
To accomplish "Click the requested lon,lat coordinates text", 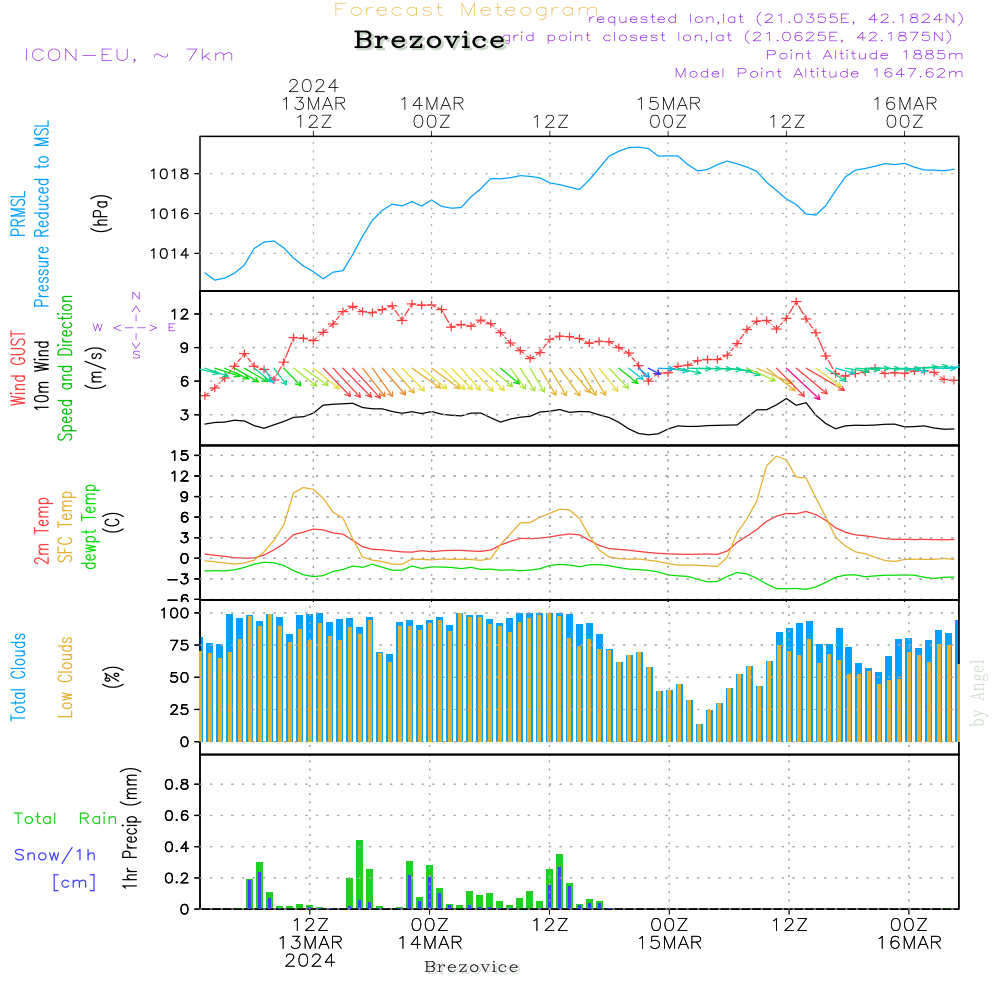I will [776, 18].
